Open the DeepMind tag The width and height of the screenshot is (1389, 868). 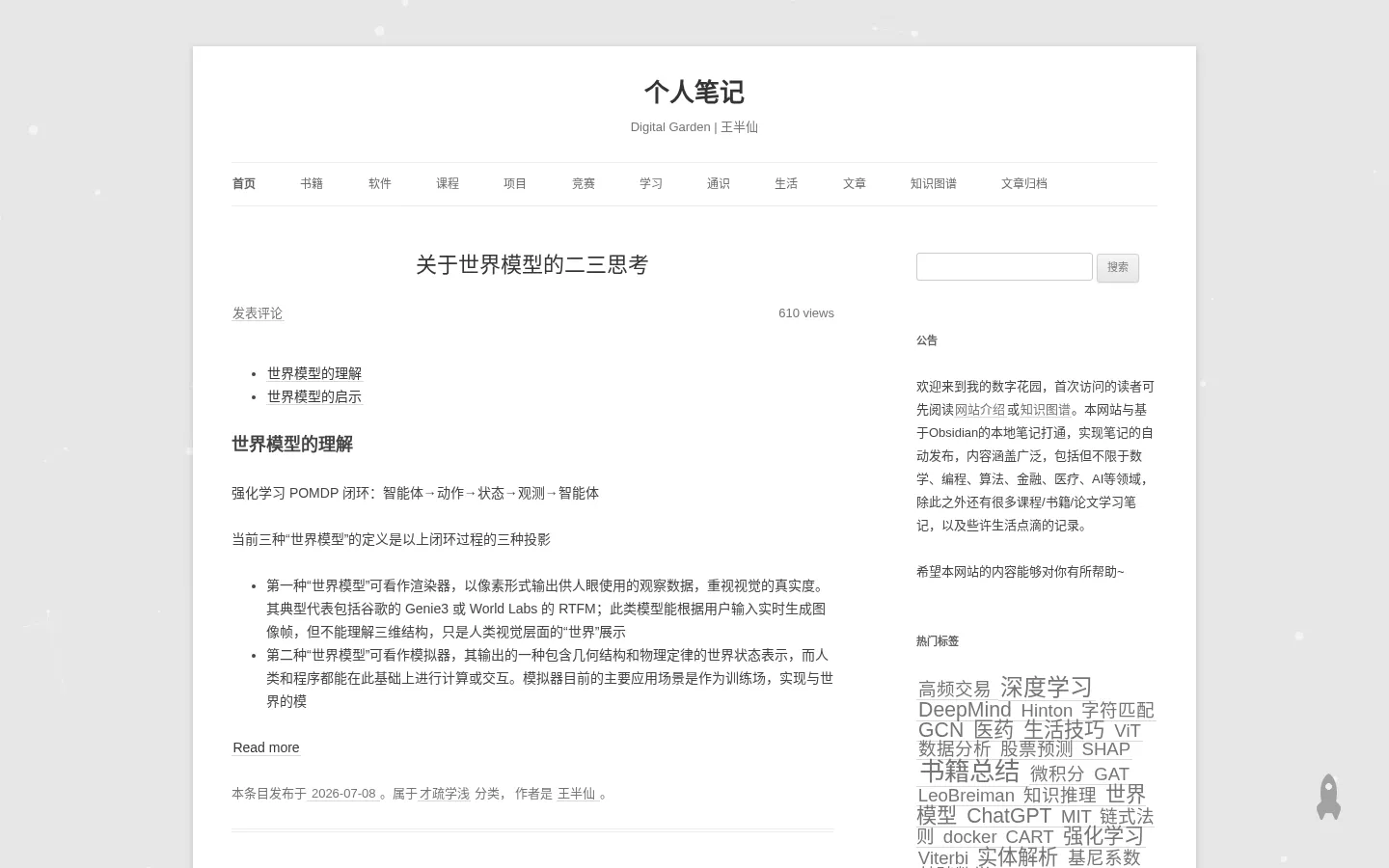965,710
